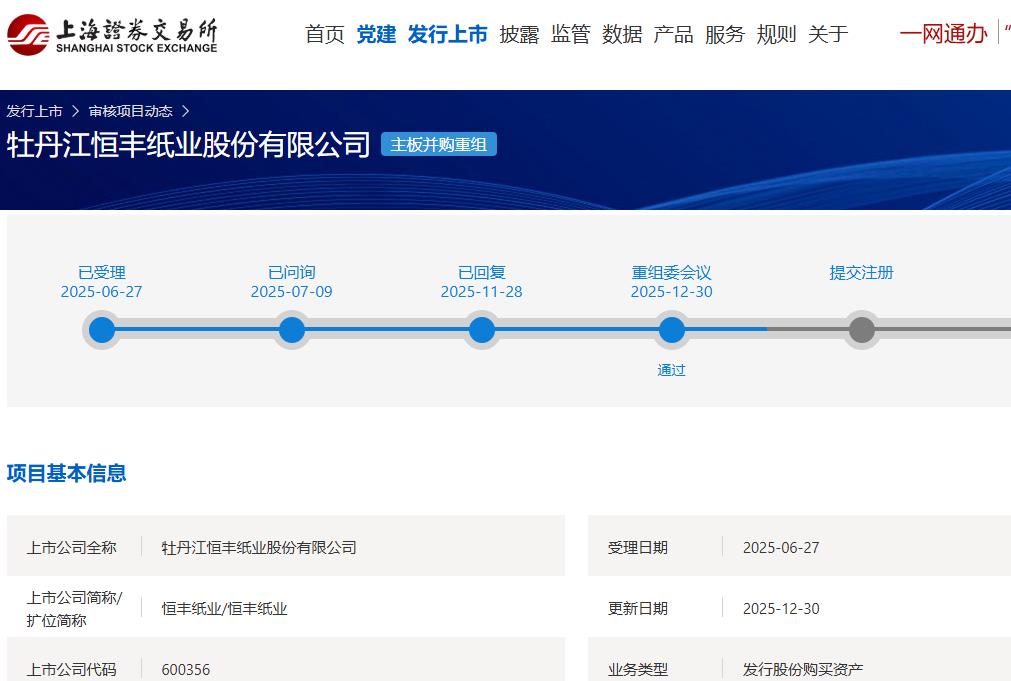Open the 党建 navigation menu
The width and height of the screenshot is (1011, 681).
(x=376, y=35)
